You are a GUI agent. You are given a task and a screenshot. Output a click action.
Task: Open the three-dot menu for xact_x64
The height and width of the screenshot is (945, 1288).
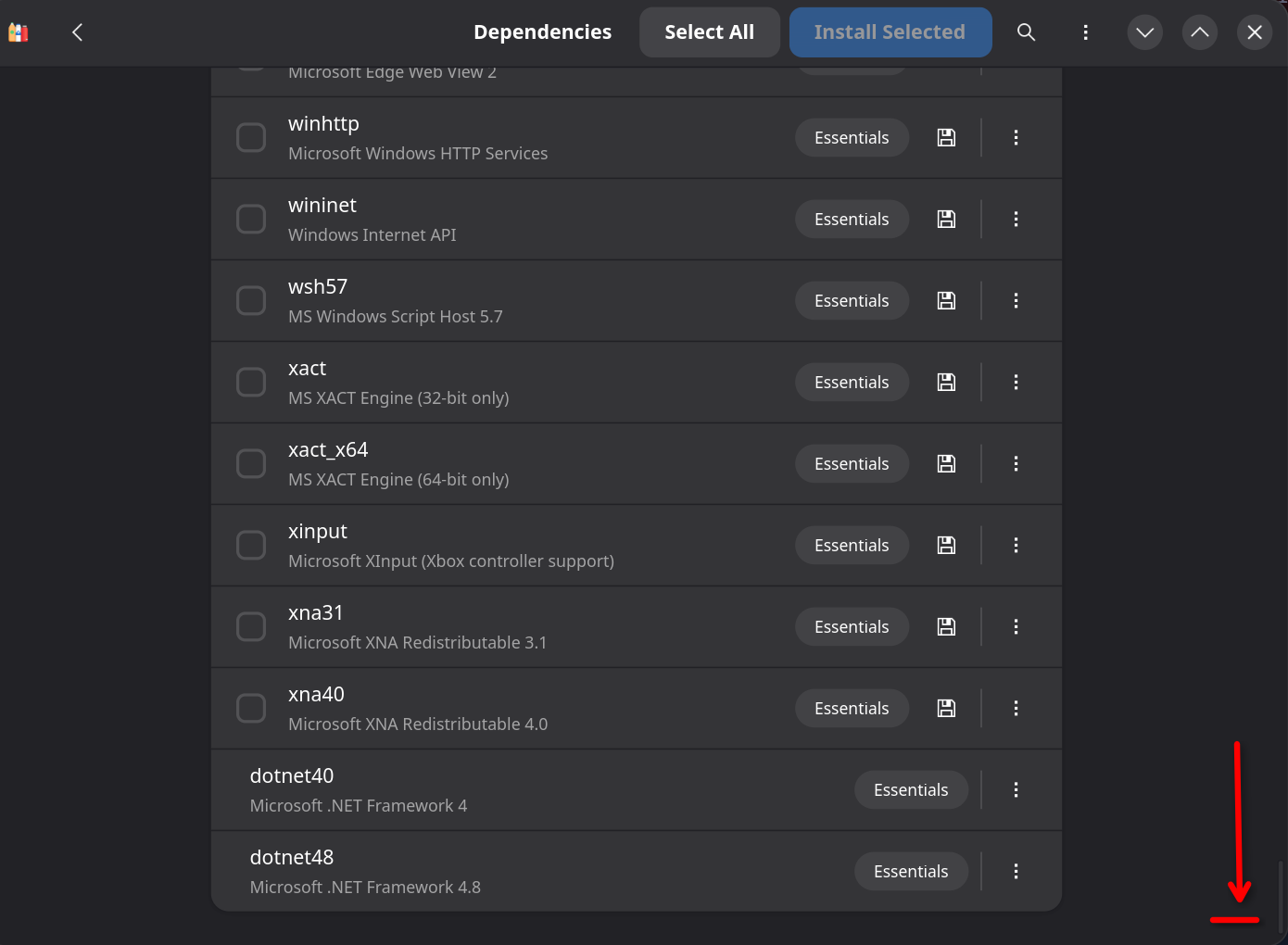tap(1017, 464)
